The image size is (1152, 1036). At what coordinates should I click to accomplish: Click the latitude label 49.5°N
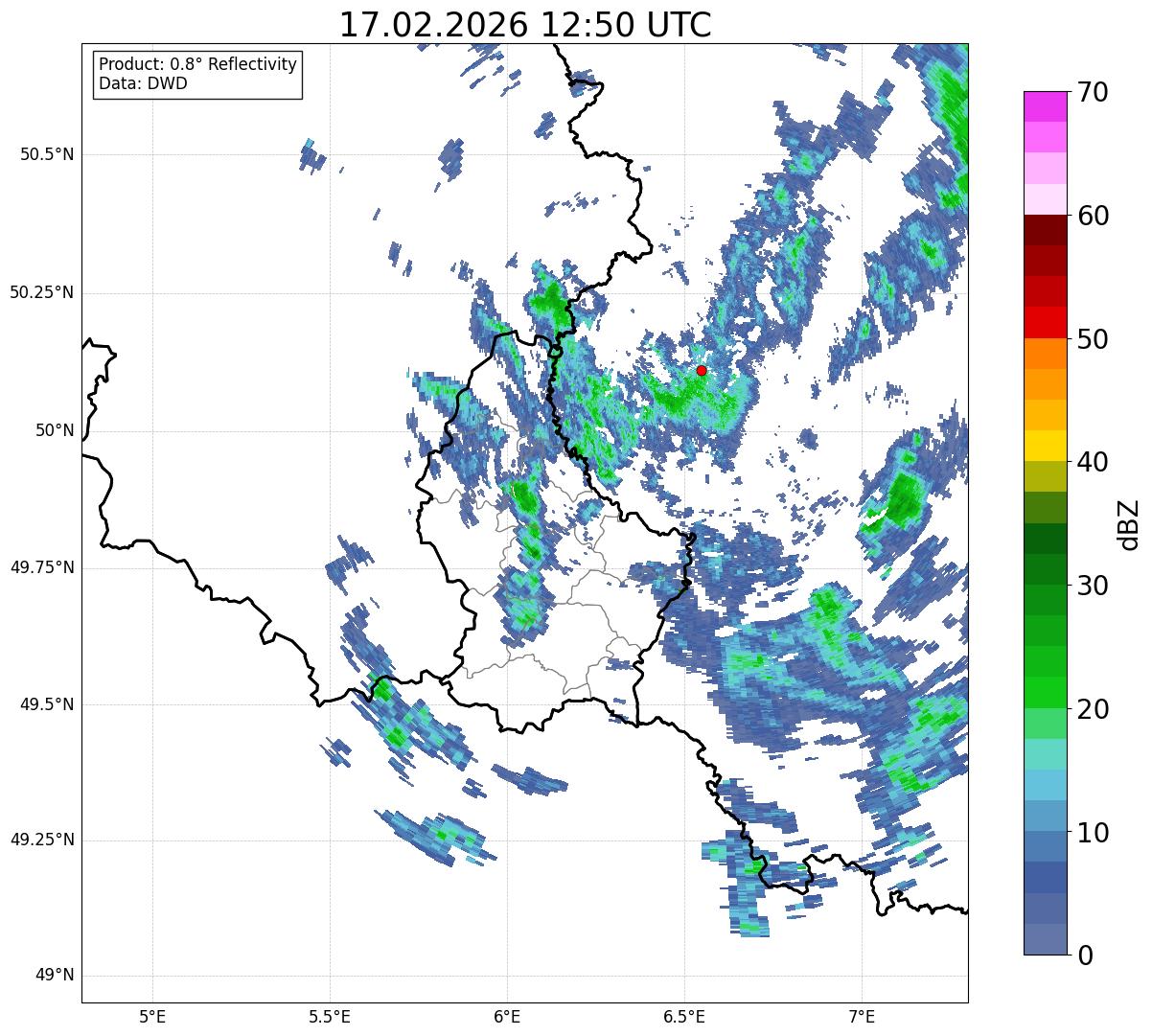pyautogui.click(x=47, y=704)
